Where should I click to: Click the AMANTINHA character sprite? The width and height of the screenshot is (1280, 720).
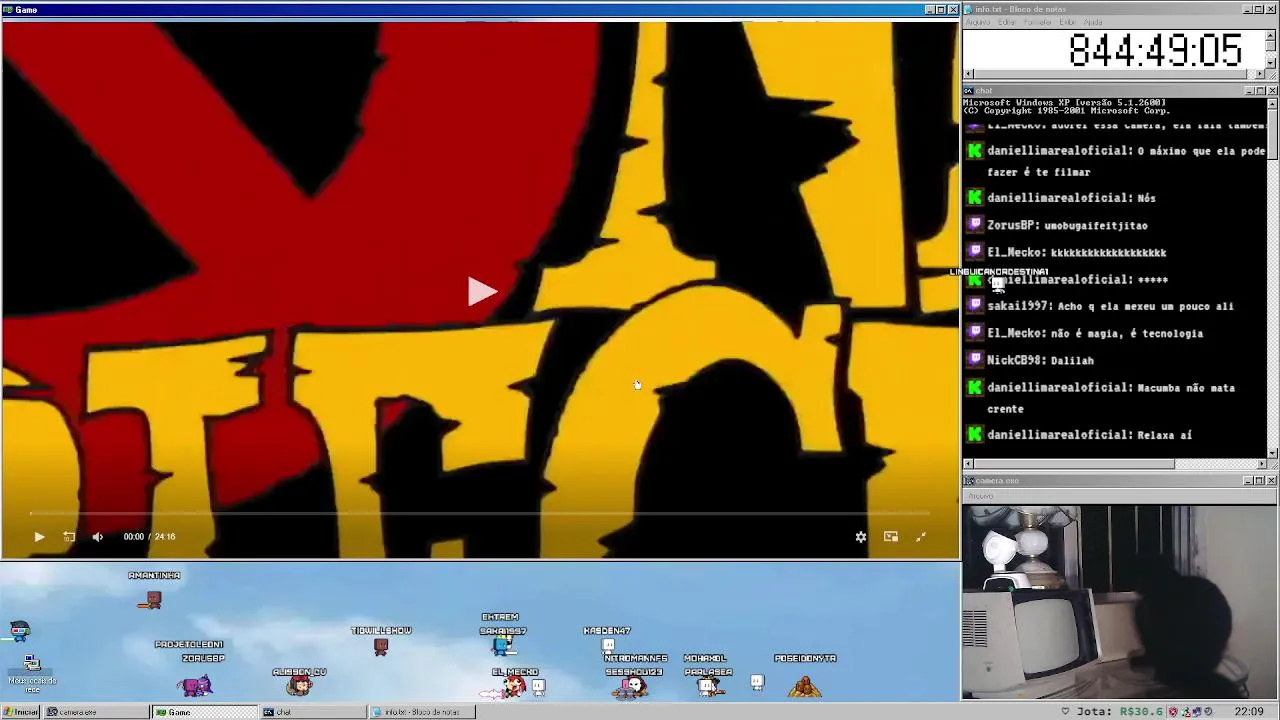(151, 599)
